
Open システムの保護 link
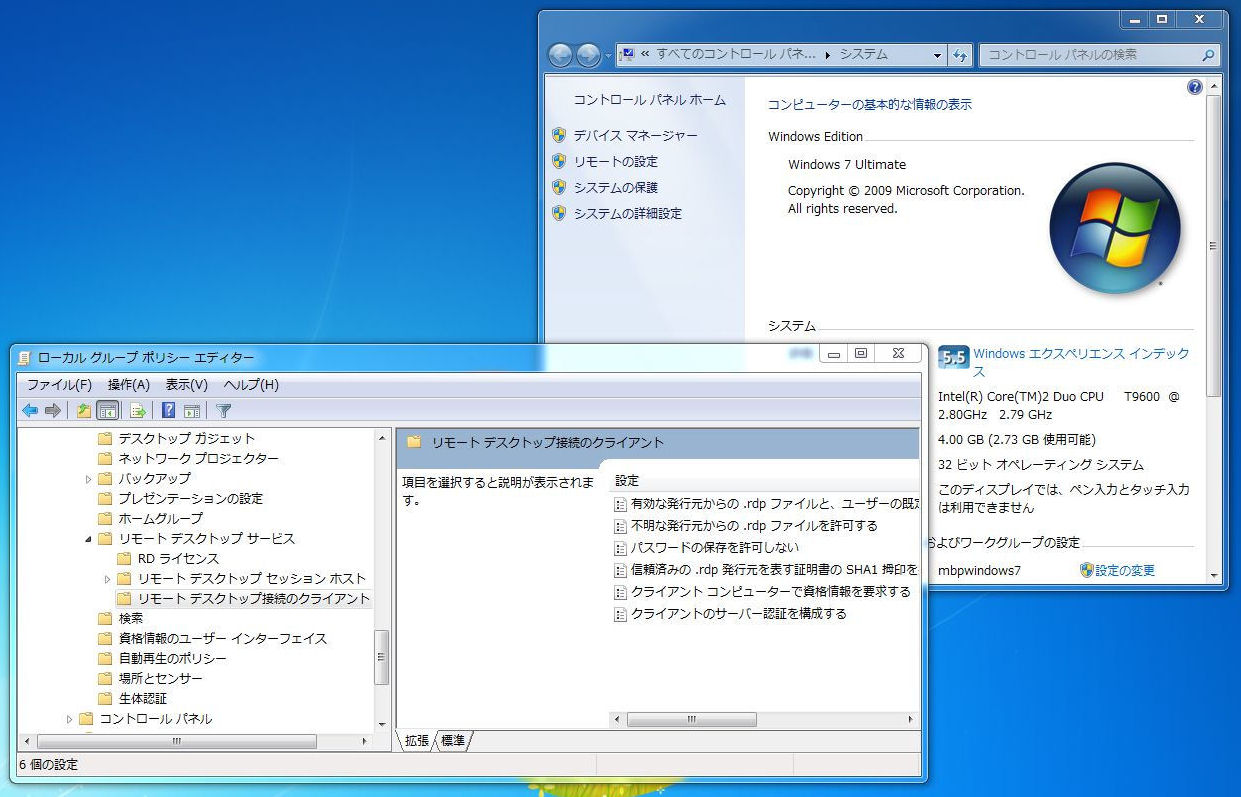615,187
